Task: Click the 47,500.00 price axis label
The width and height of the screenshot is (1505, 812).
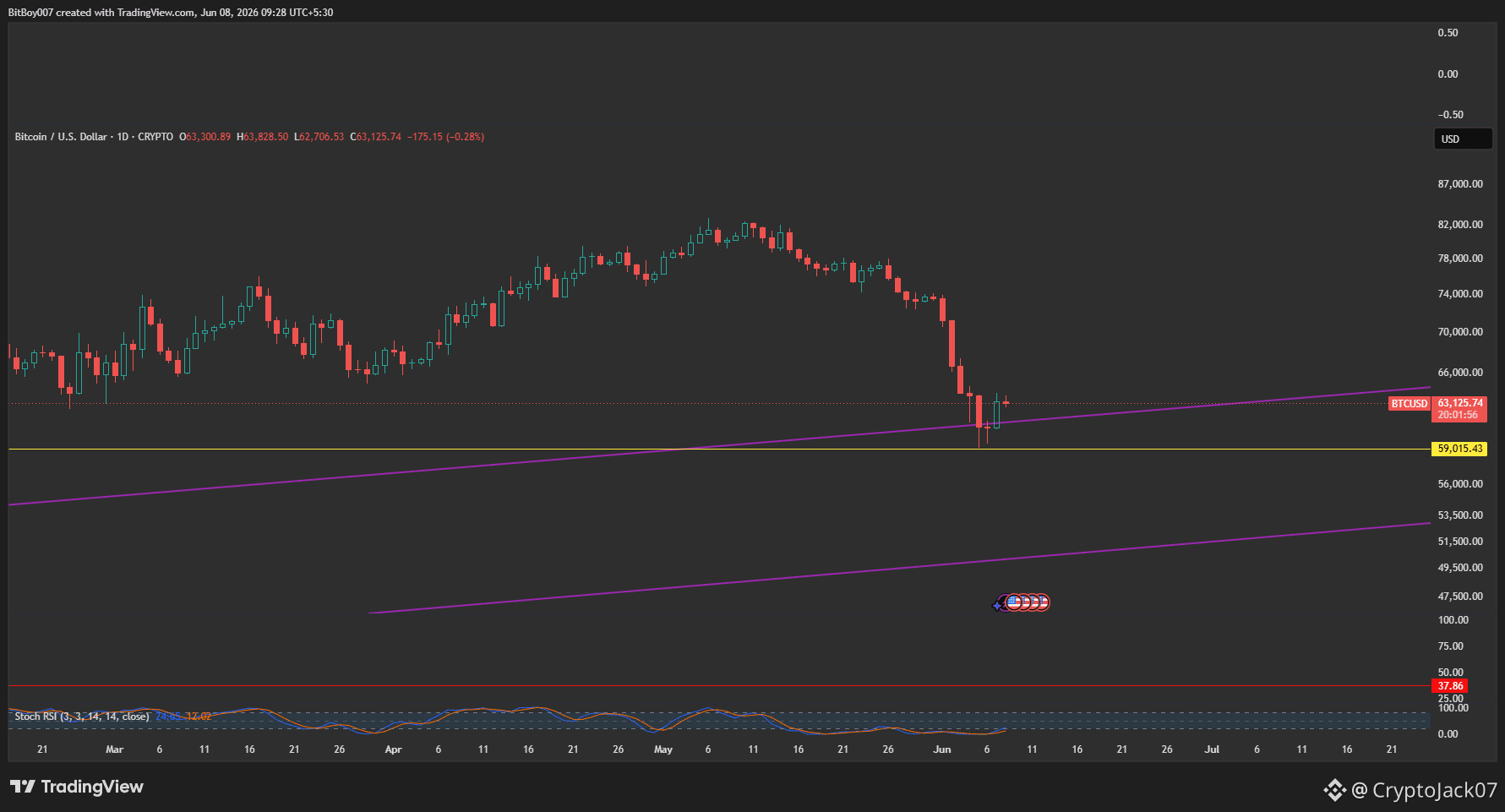Action: [1460, 597]
